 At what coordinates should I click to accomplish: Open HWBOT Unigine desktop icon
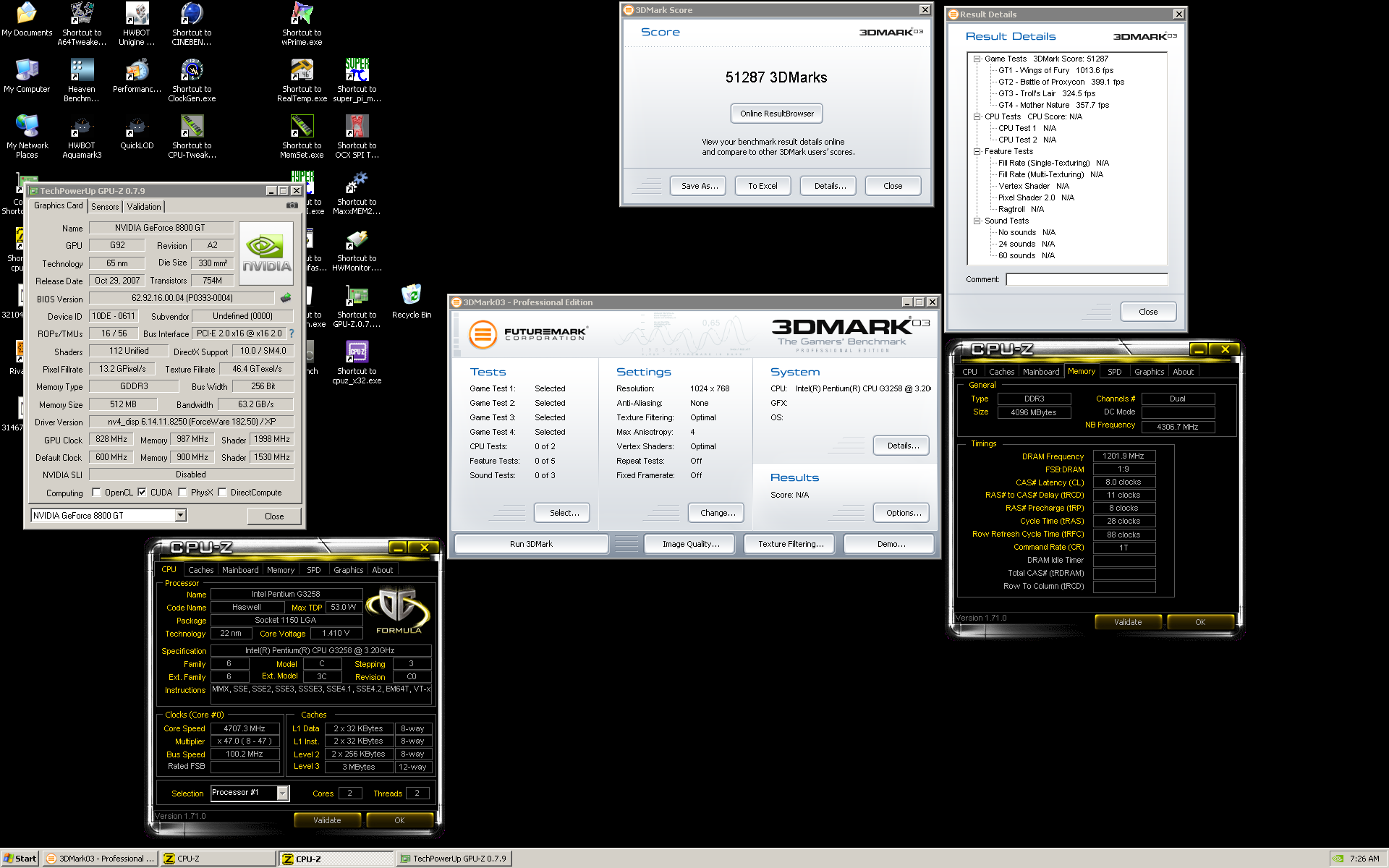tap(137, 24)
